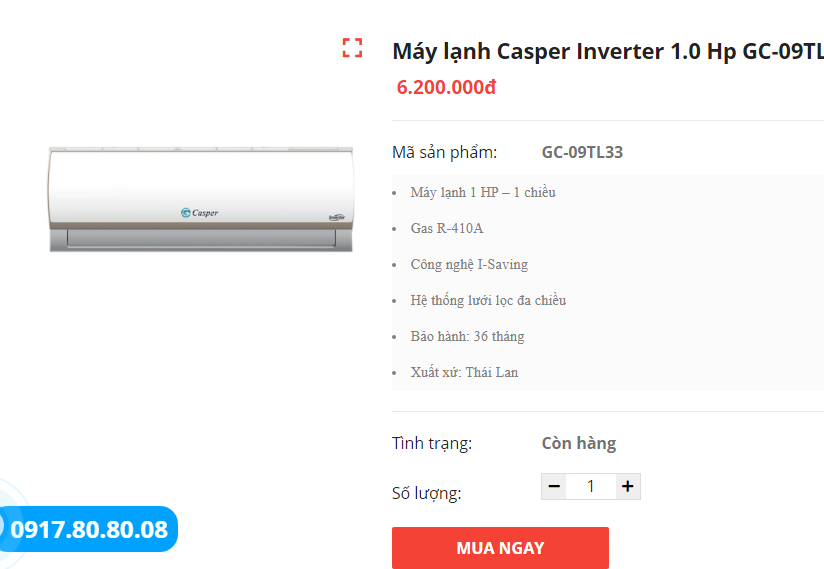The image size is (824, 569).
Task: Call hotline 0917.80.80.08 button
Action: tap(90, 529)
